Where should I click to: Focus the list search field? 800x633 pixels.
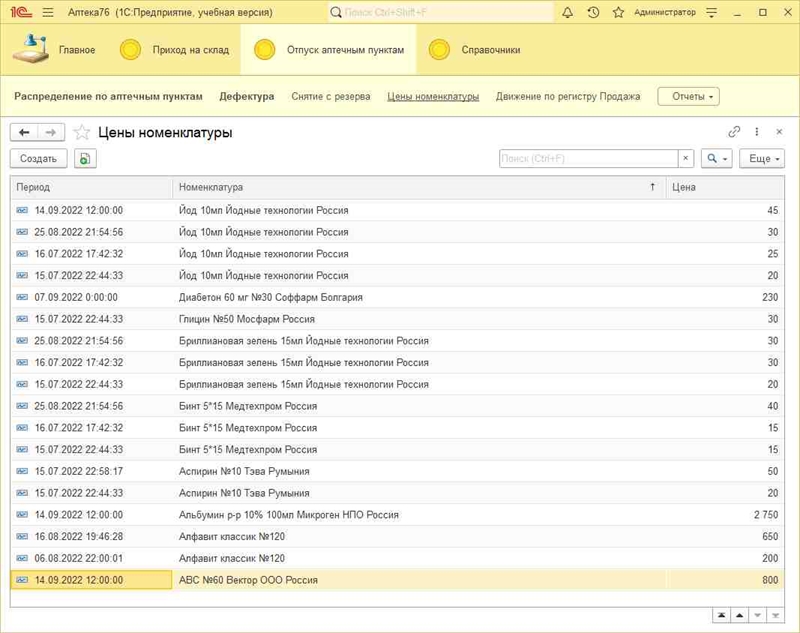[589, 159]
